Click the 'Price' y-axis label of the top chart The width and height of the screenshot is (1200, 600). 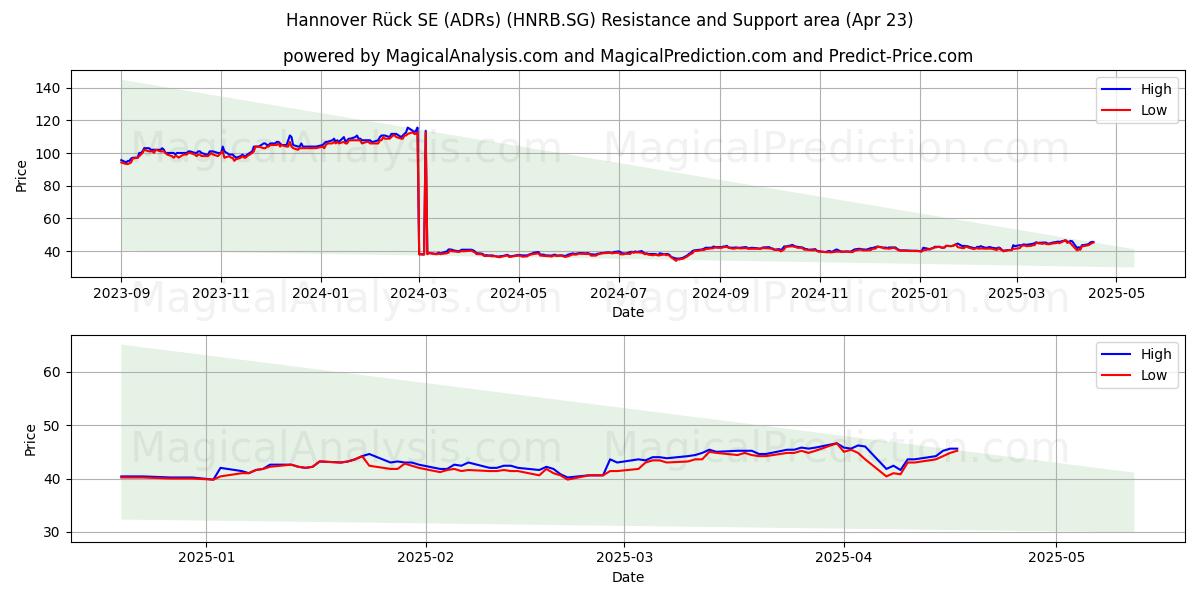coord(22,174)
